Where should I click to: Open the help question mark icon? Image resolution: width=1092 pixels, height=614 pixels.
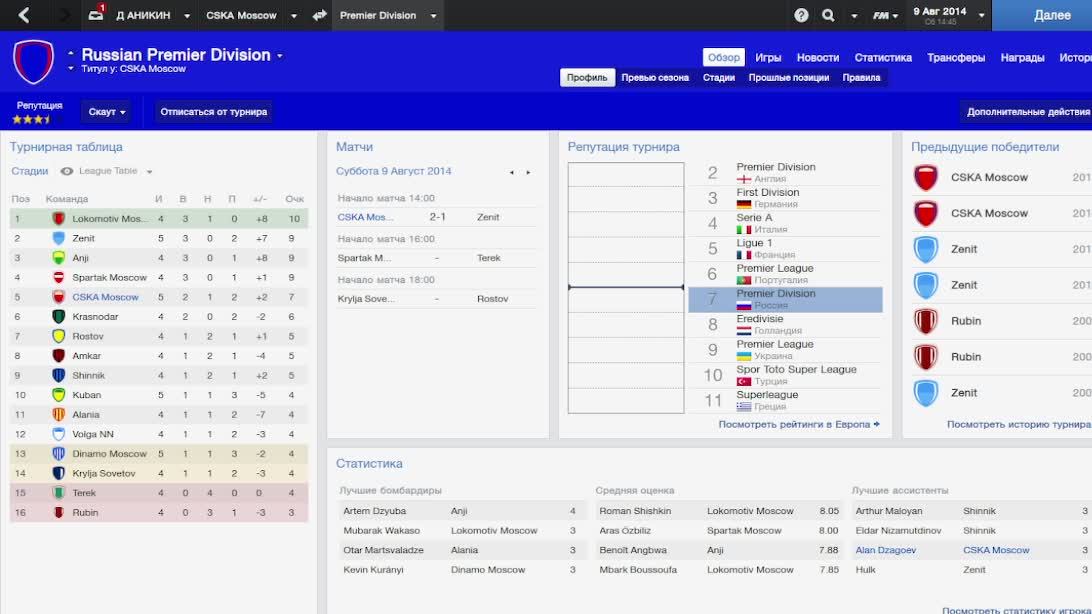801,15
